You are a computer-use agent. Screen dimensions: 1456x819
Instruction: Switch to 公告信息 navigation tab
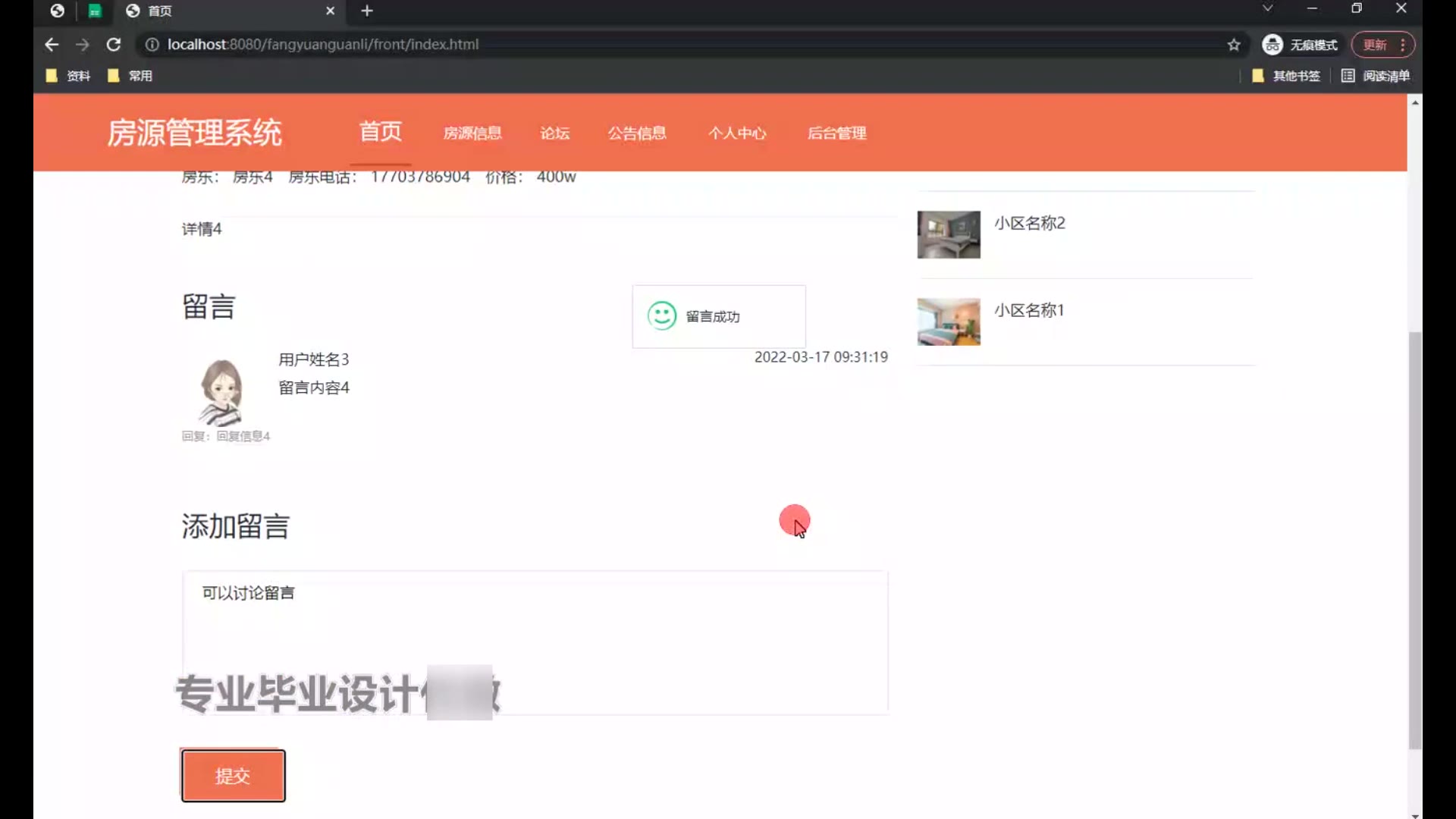click(637, 133)
